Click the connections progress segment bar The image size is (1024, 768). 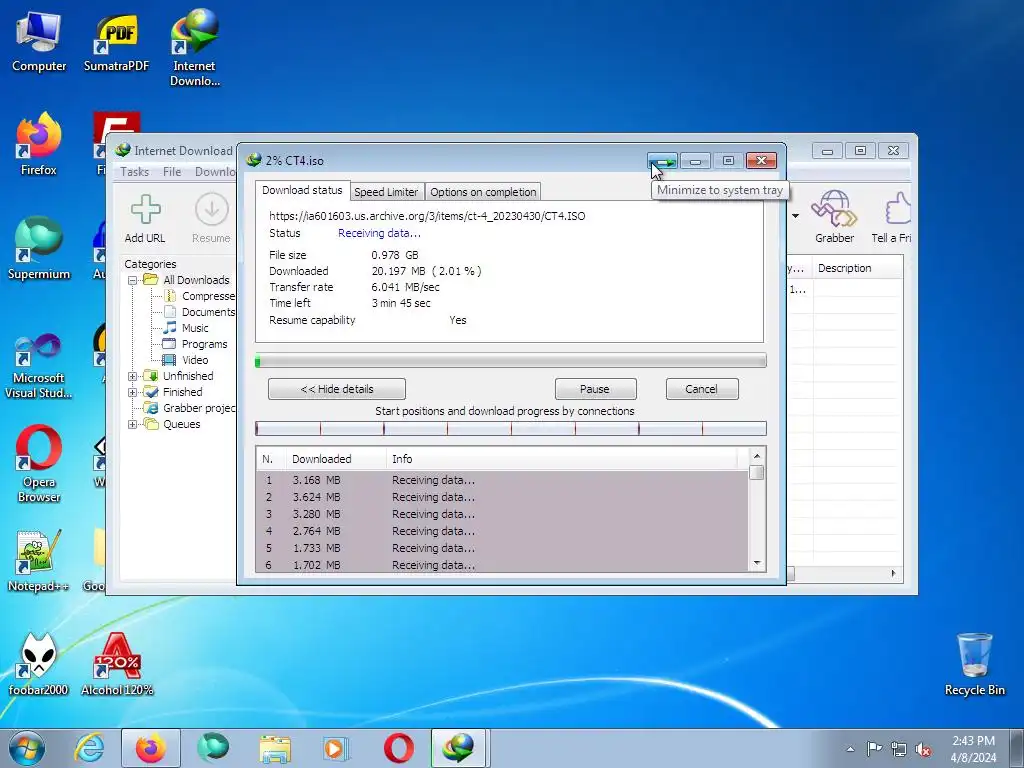pyautogui.click(x=510, y=428)
